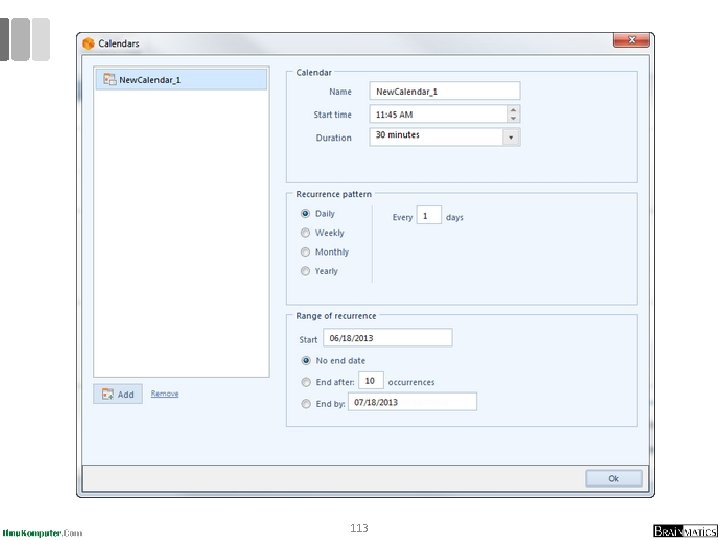Open the Duration dropdown arrow
Viewport: 720px width, 540px height.
511,137
